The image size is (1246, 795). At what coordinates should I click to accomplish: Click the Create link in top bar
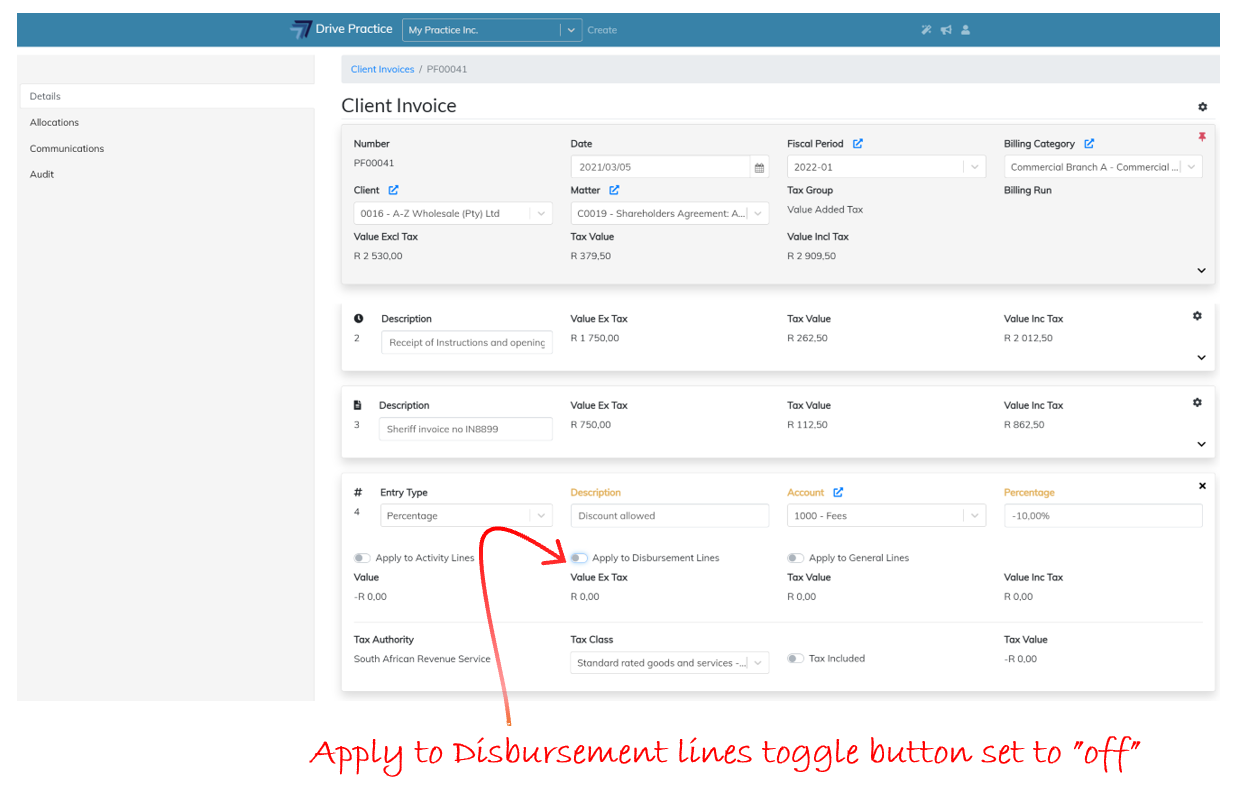coord(602,30)
